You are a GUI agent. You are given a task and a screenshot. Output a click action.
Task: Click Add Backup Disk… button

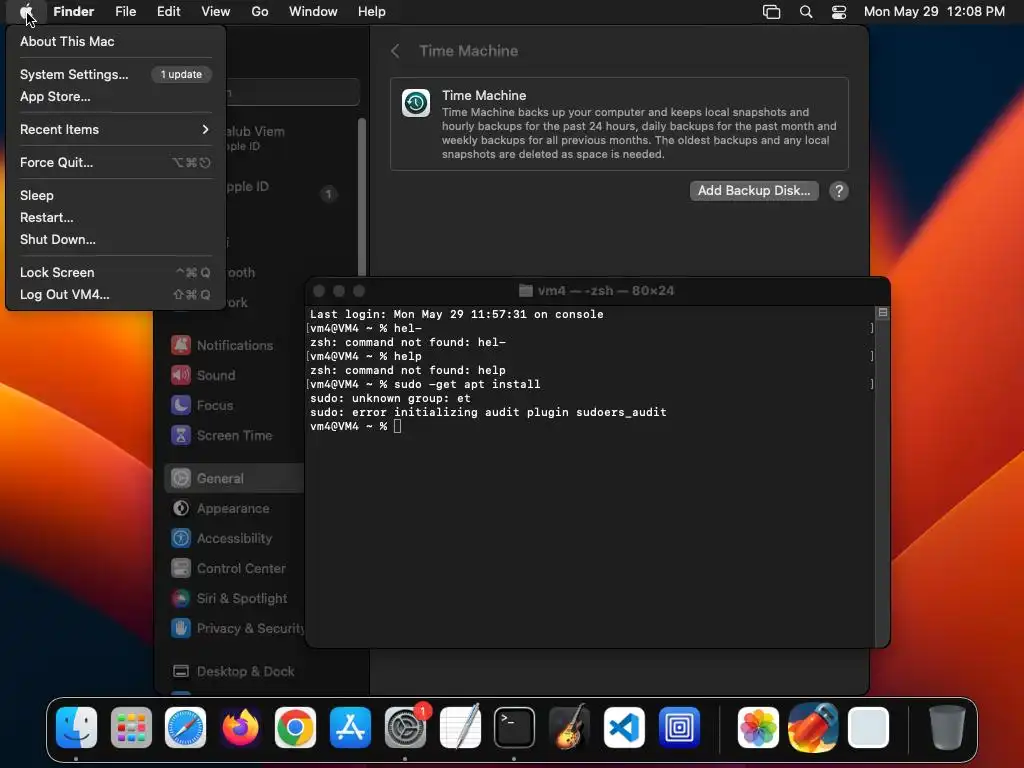coord(754,191)
